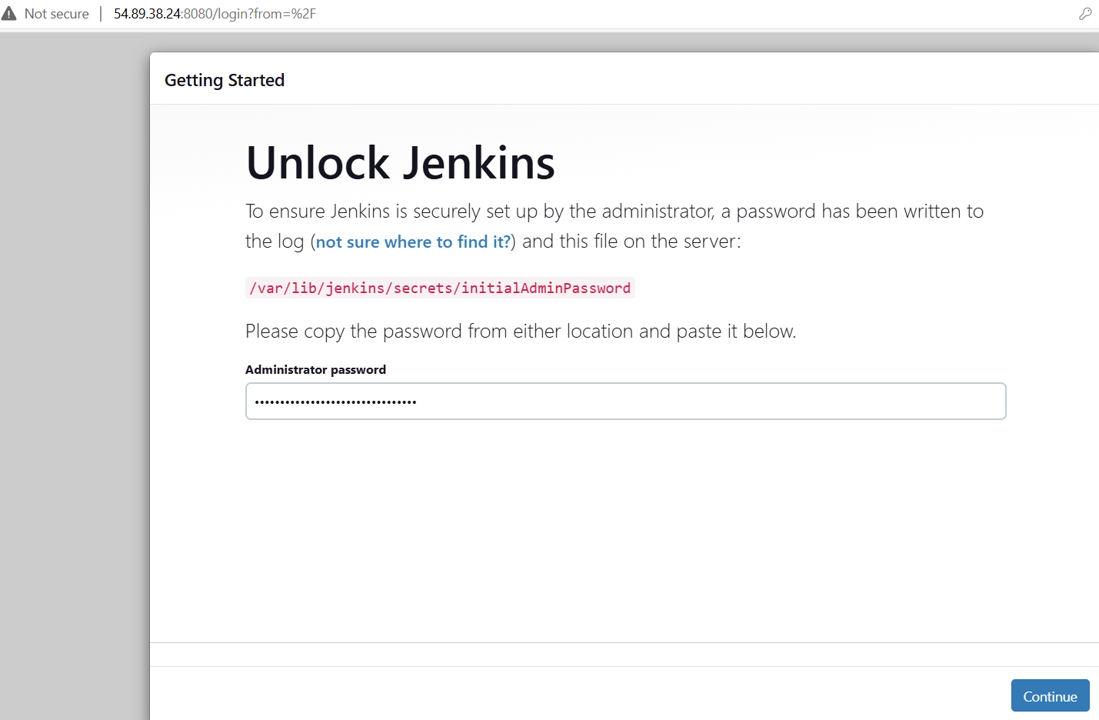This screenshot has width=1099, height=720.
Task: Click the initialAdminPassword file path text
Action: click(440, 288)
